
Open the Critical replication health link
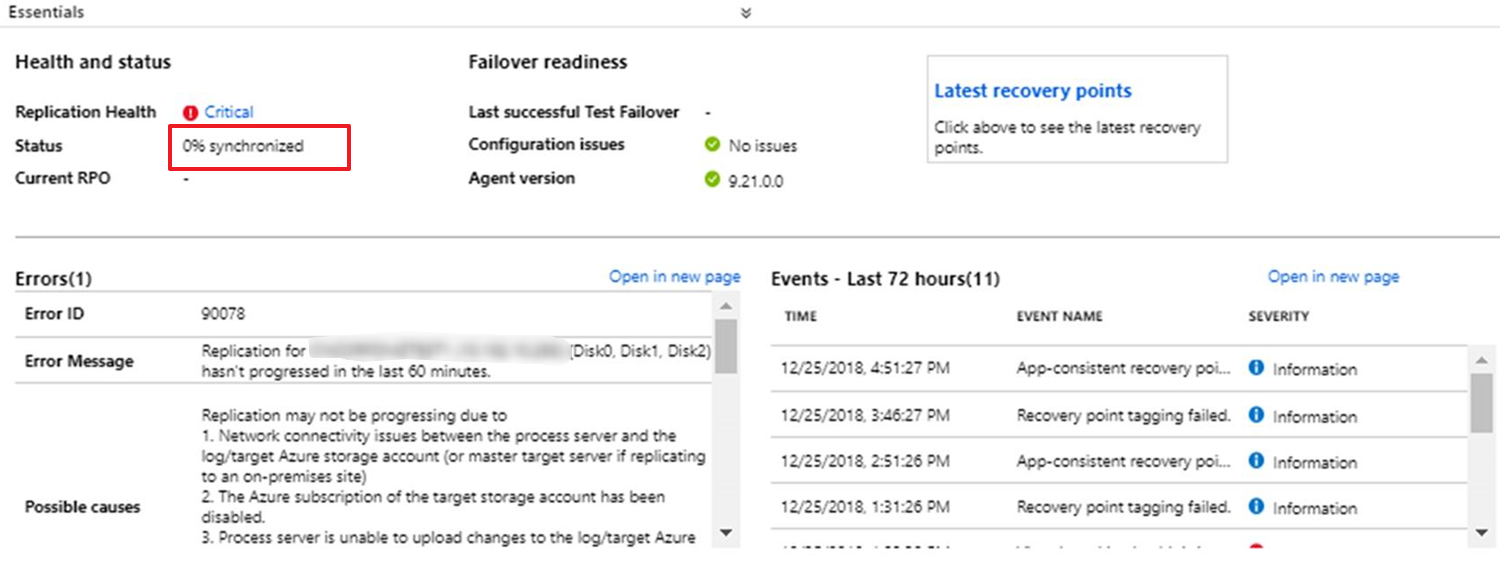pos(229,112)
